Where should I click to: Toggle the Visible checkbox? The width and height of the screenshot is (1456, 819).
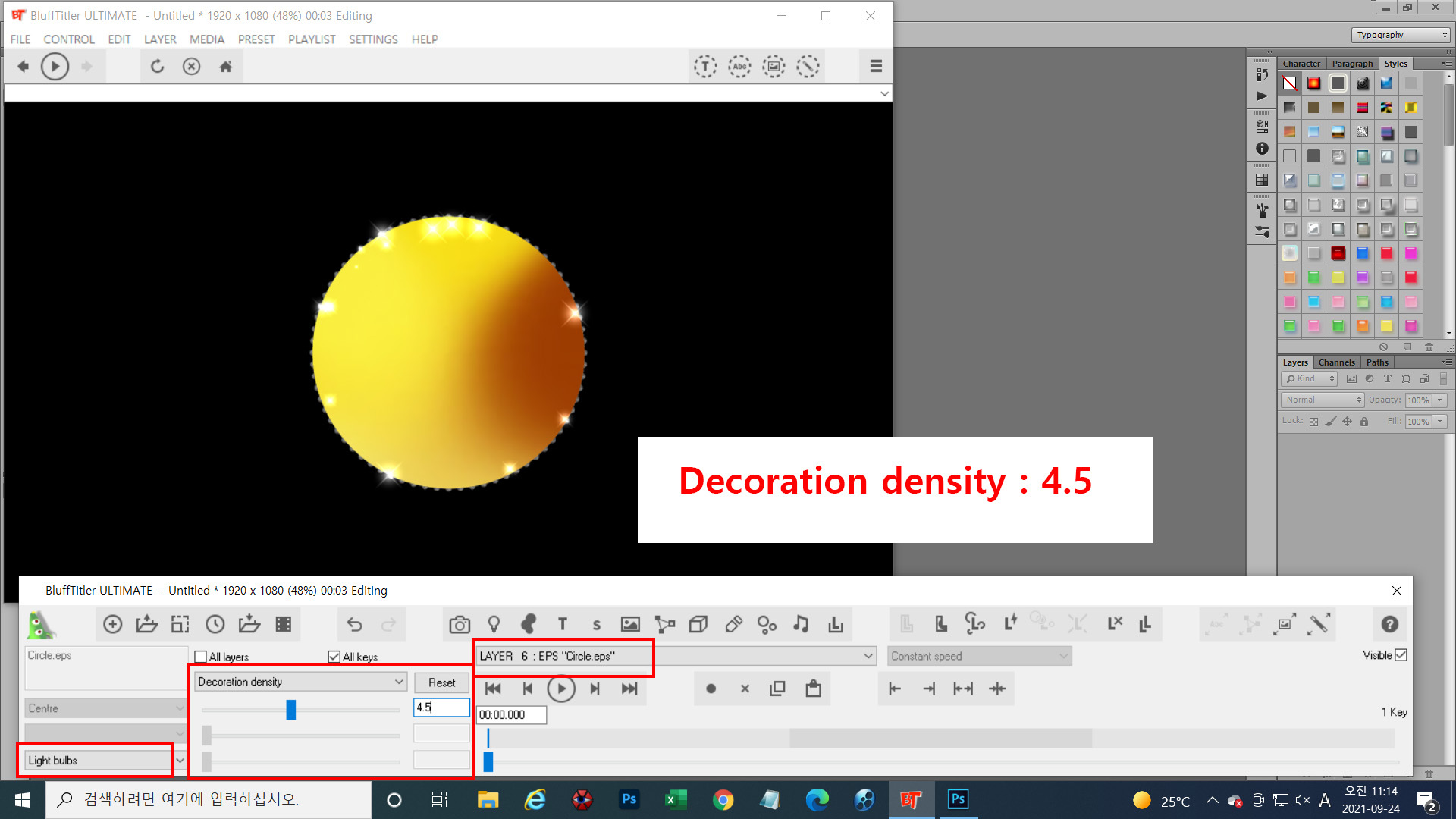click(x=1401, y=655)
